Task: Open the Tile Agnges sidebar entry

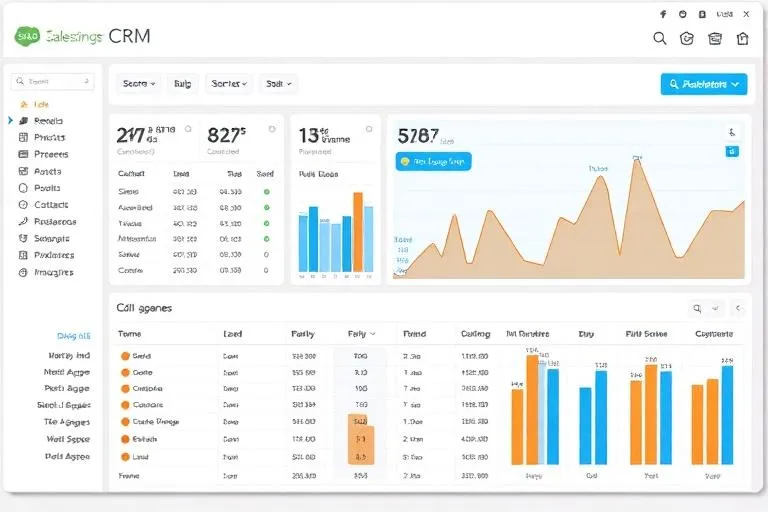Action: [67, 422]
